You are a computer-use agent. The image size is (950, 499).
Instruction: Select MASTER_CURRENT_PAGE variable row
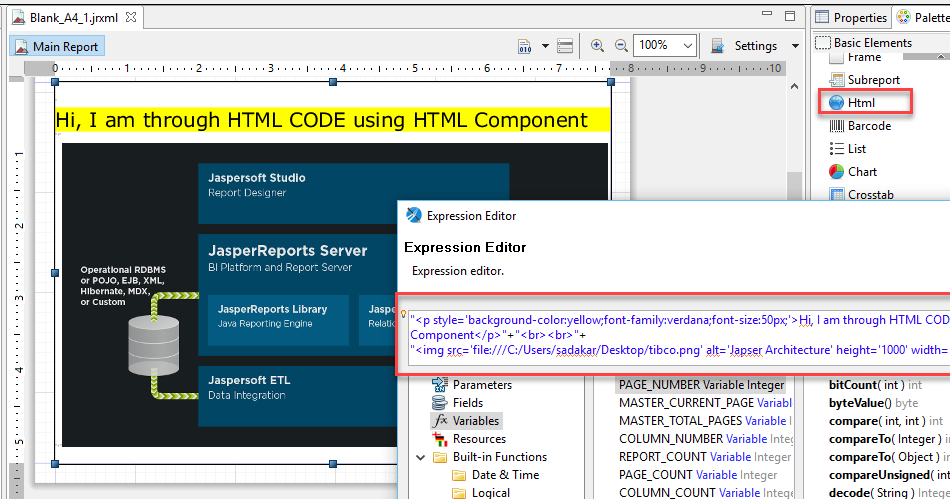coord(704,403)
